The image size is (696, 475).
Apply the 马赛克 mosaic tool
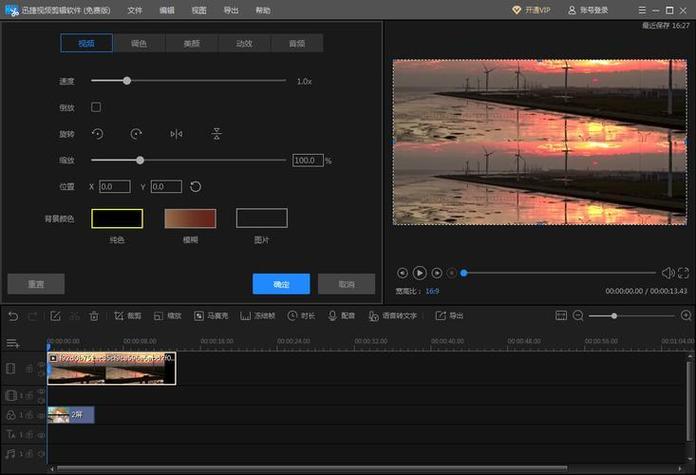tap(211, 316)
